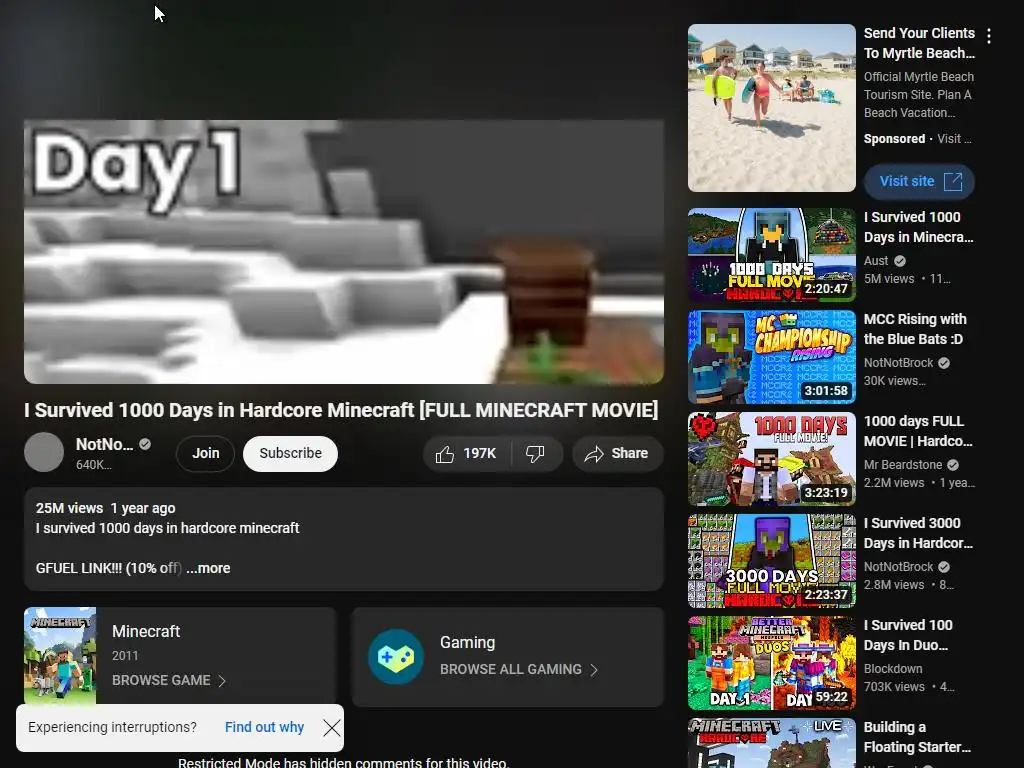Click the verified badge next to channel name

(x=145, y=444)
